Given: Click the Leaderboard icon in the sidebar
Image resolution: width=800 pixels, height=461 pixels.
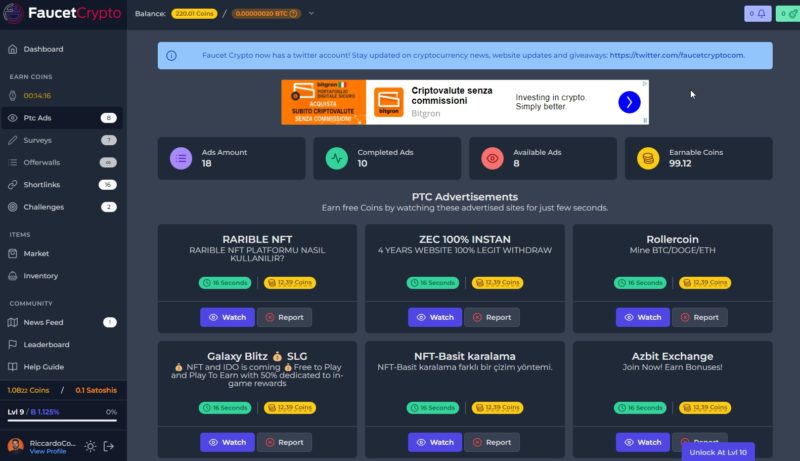Looking at the screenshot, I should (x=12, y=345).
